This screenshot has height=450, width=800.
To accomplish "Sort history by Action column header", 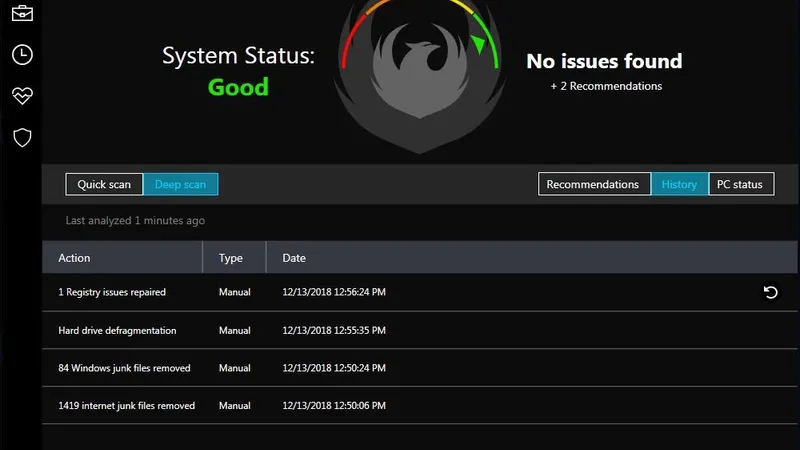I will (75, 258).
